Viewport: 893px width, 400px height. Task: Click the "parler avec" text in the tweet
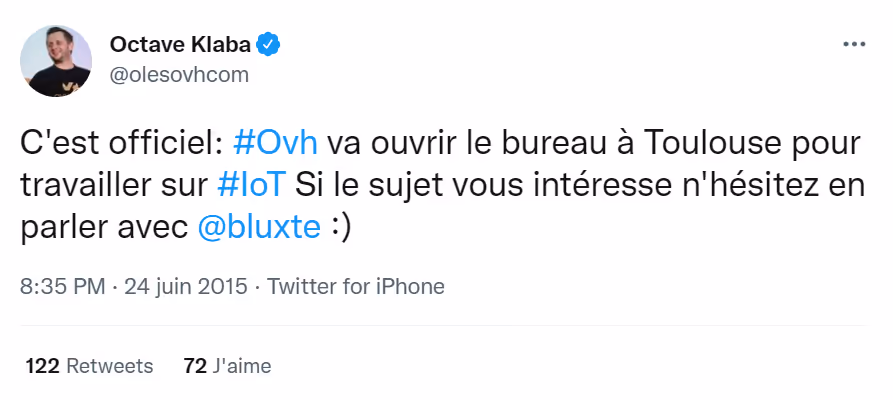pos(102,227)
